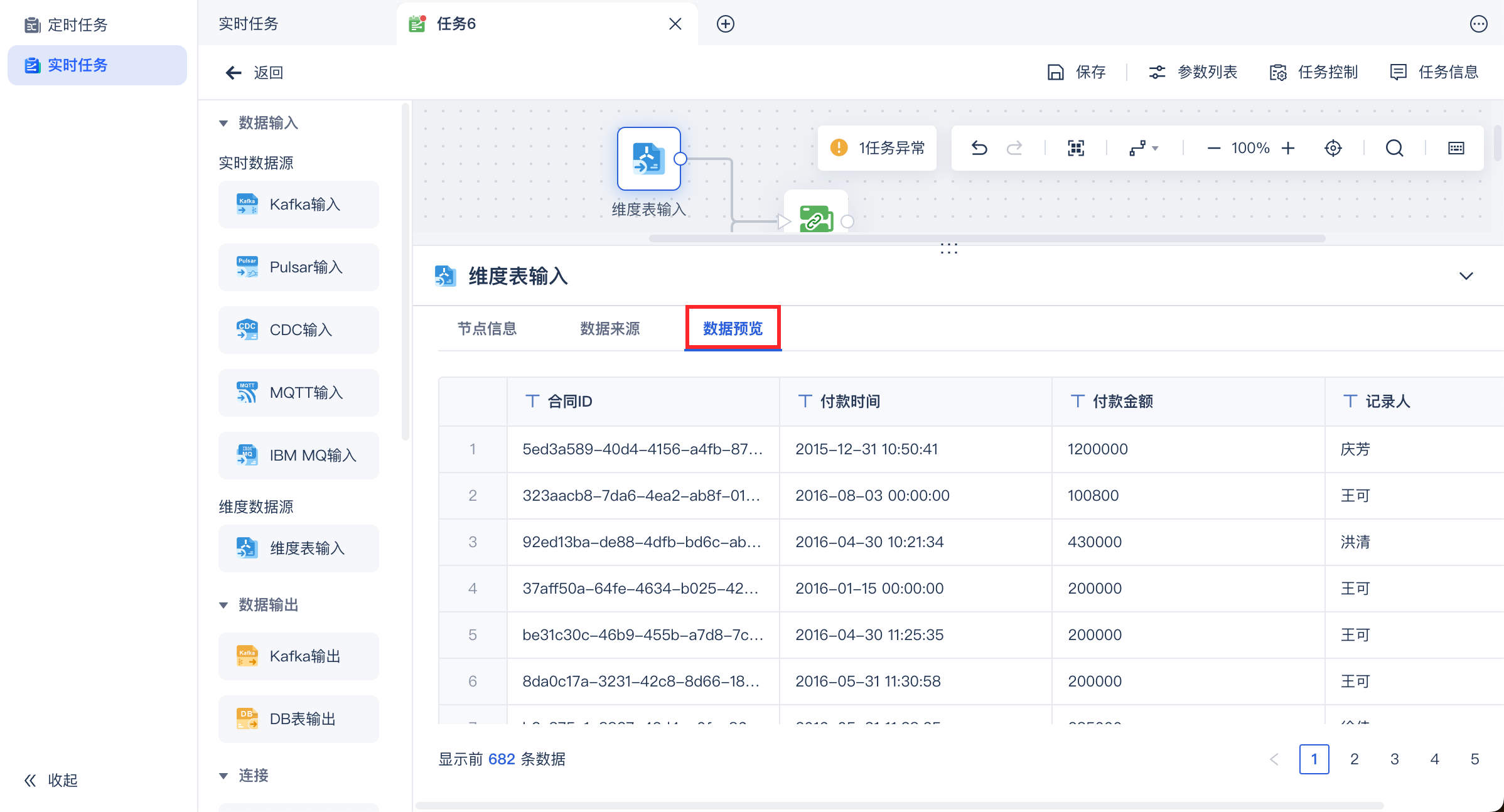1504x812 pixels.
Task: Click the canvas search magnifier icon
Action: (1394, 148)
